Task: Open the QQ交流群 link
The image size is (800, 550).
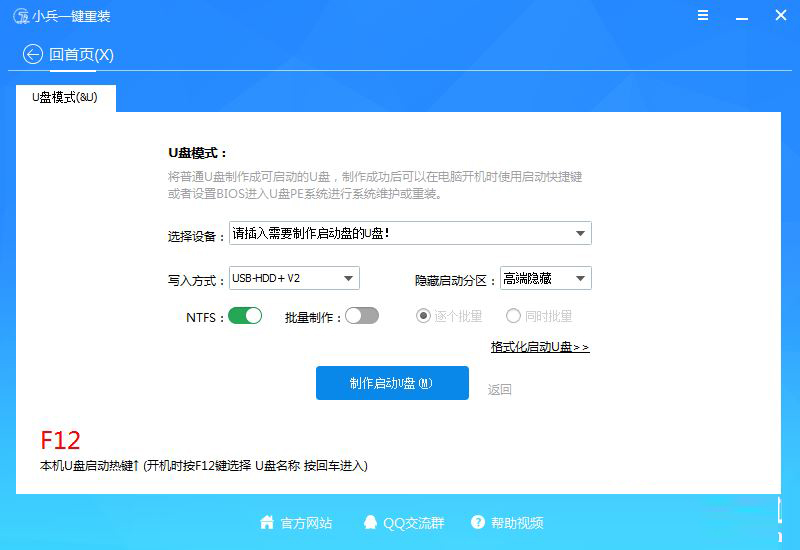Action: [414, 523]
